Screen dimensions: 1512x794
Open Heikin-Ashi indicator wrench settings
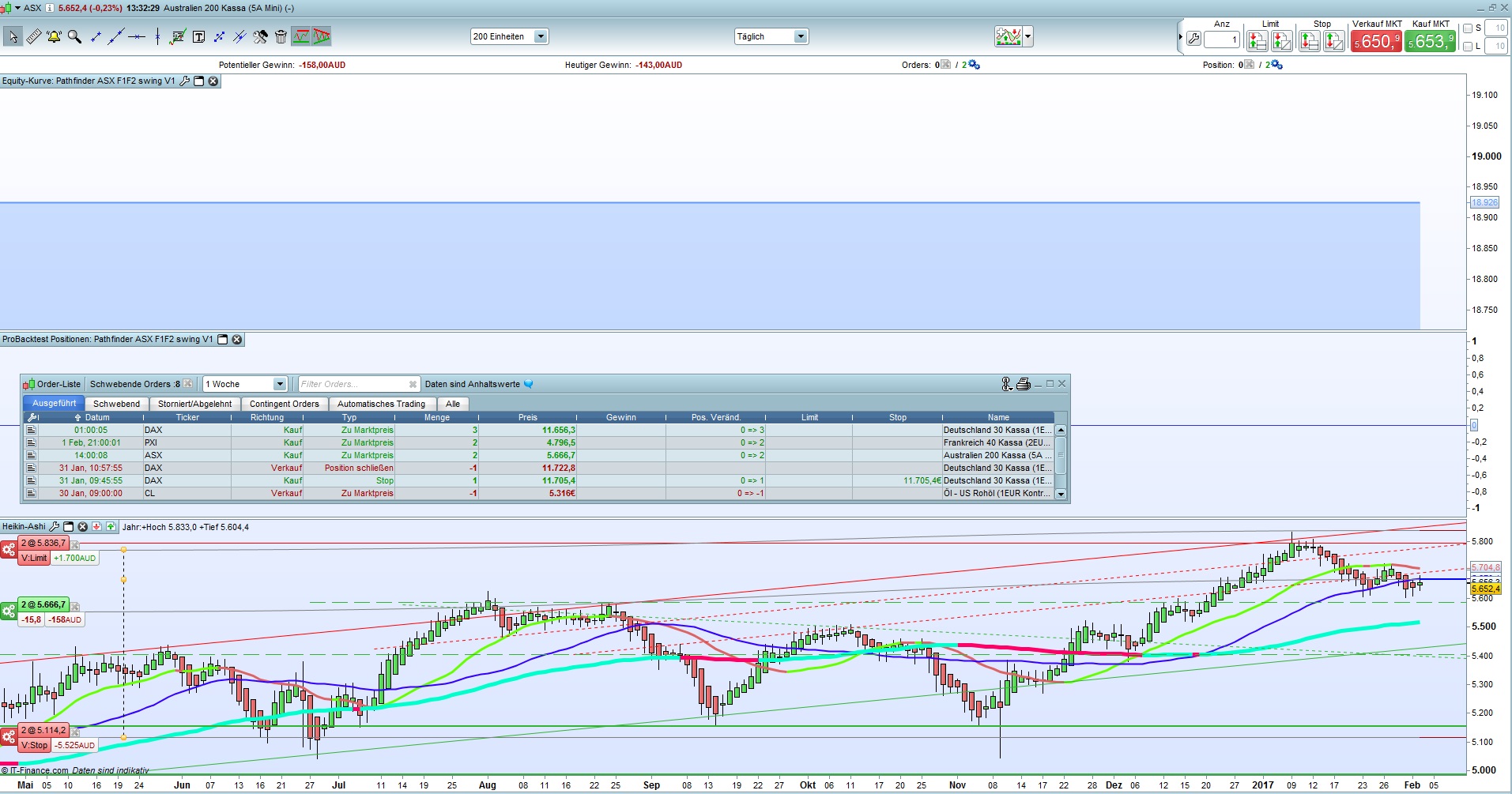coord(54,527)
